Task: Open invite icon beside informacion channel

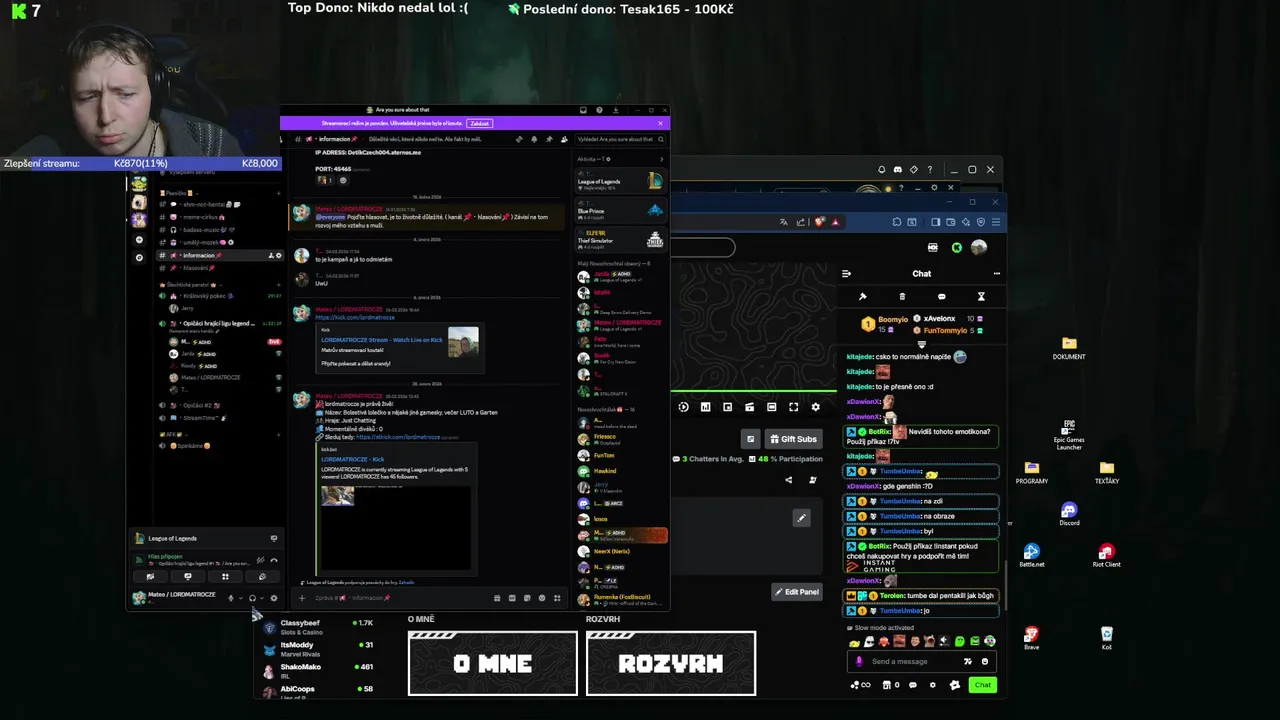Action: tap(269, 255)
